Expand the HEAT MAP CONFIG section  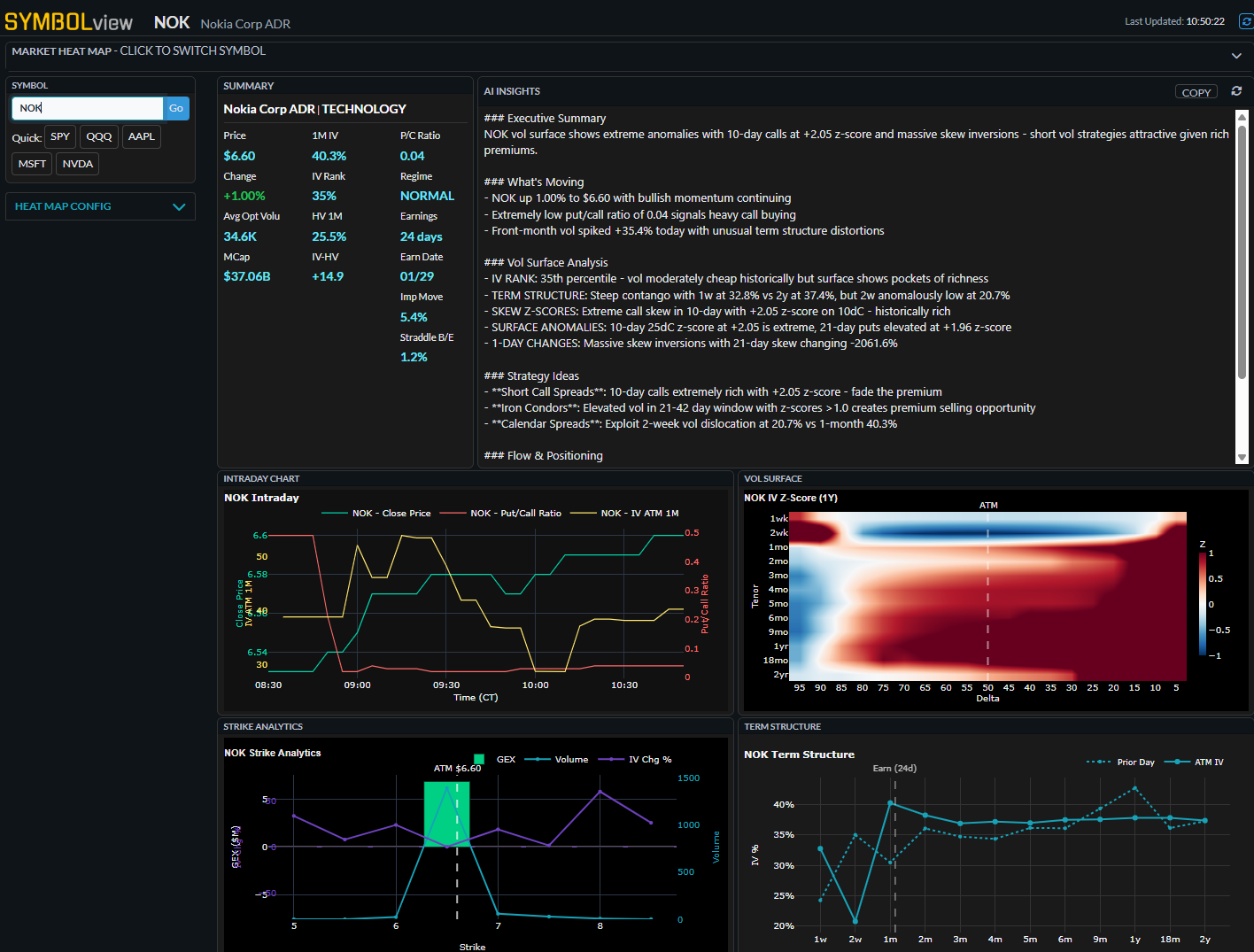[x=100, y=206]
